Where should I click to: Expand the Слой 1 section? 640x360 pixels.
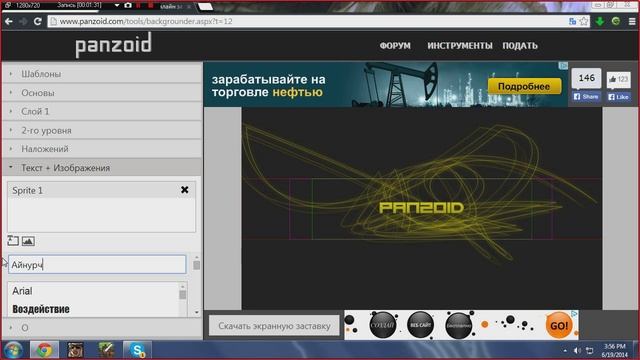click(x=102, y=111)
